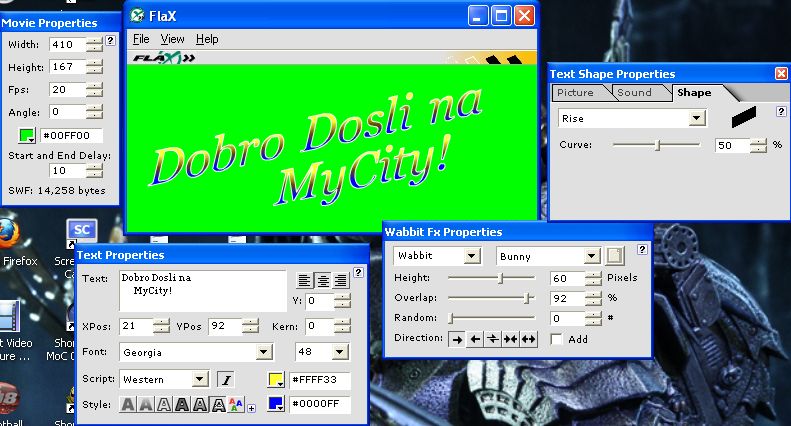Open the Bunny preset dropdown
Image resolution: width=791 pixels, height=426 pixels.
[x=592, y=256]
